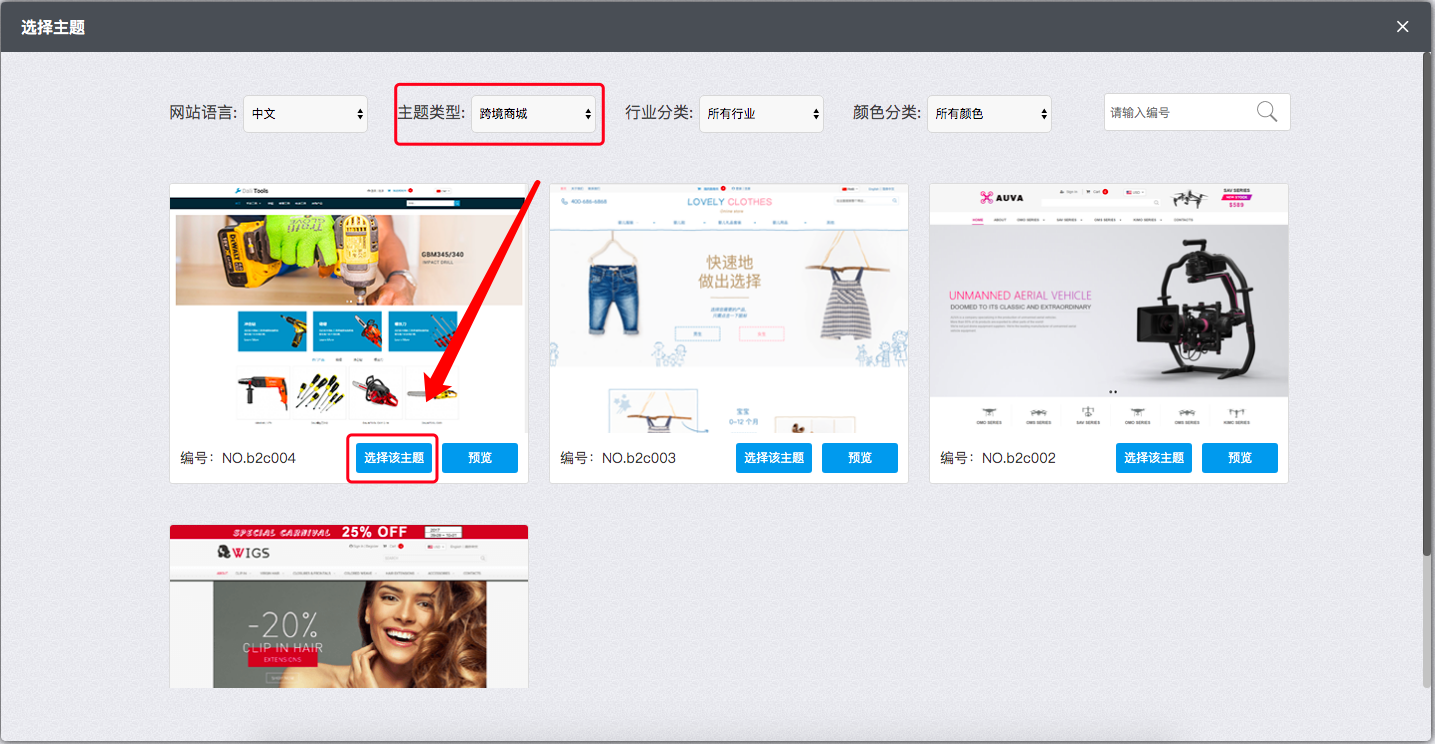Click the vertical scrollbar of the dialog
Image resolution: width=1435 pixels, height=744 pixels.
point(1427,300)
